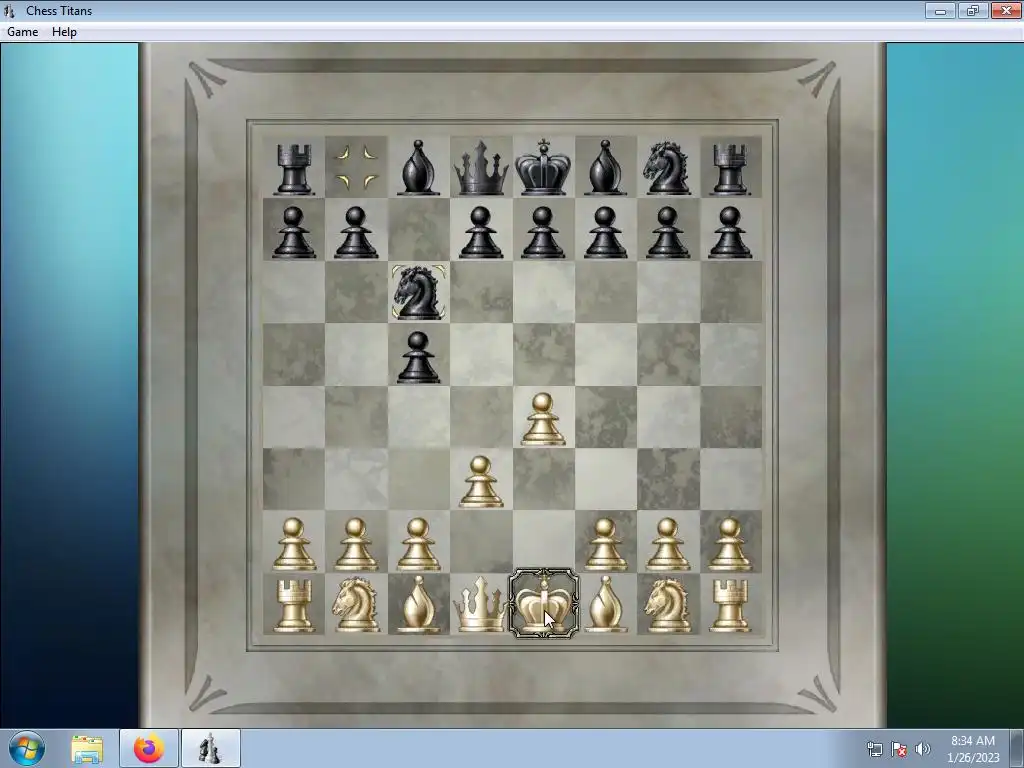Click the white rook on h1
Screen dimensions: 1024x768
pos(730,605)
